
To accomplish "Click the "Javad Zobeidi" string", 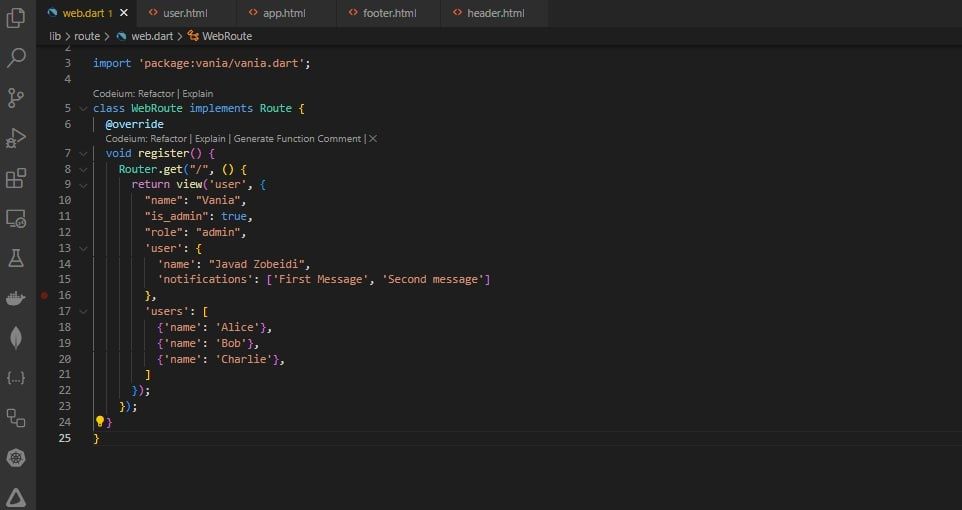I will pos(257,265).
